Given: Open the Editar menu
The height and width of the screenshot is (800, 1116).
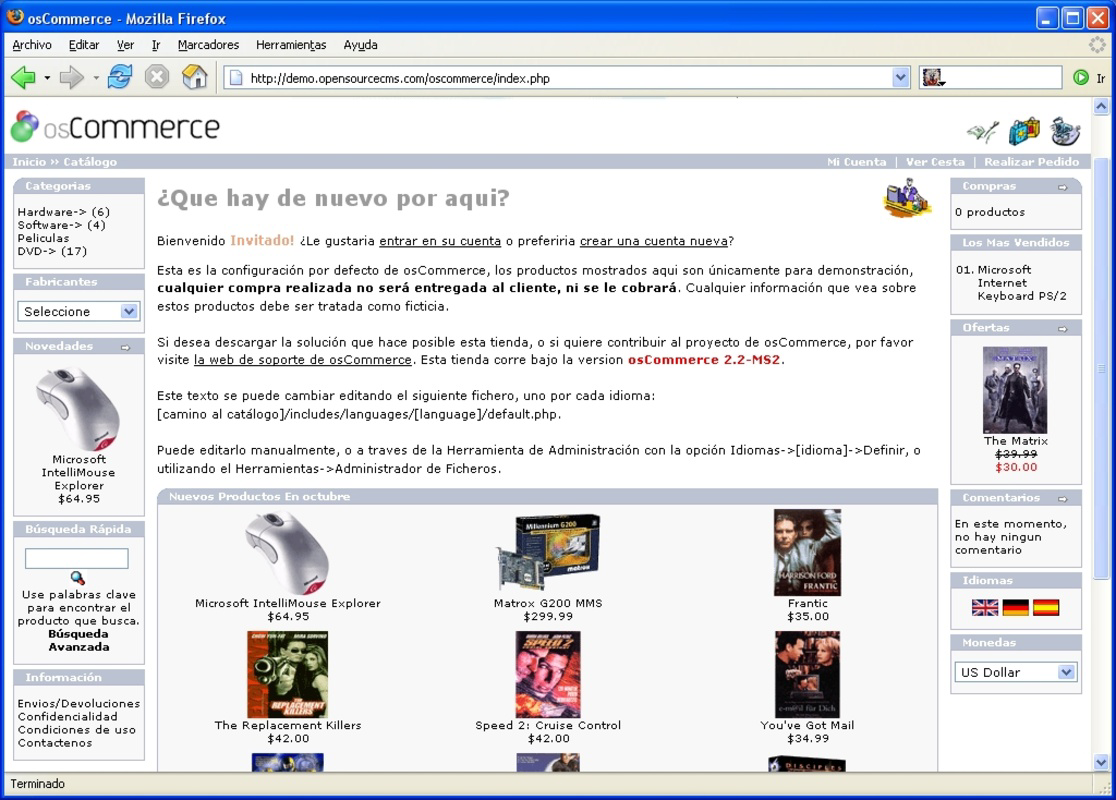Looking at the screenshot, I should click(x=84, y=45).
